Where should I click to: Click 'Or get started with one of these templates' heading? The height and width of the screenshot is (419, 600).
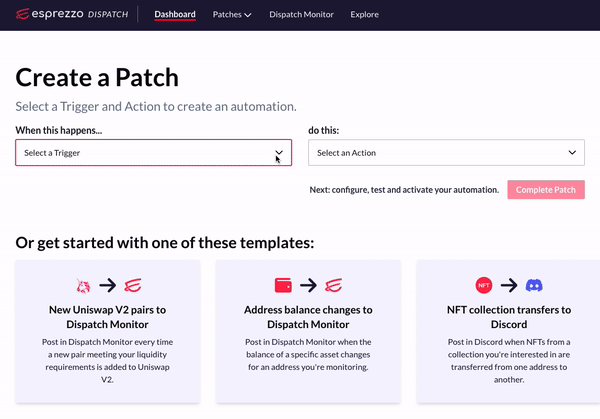coord(165,243)
